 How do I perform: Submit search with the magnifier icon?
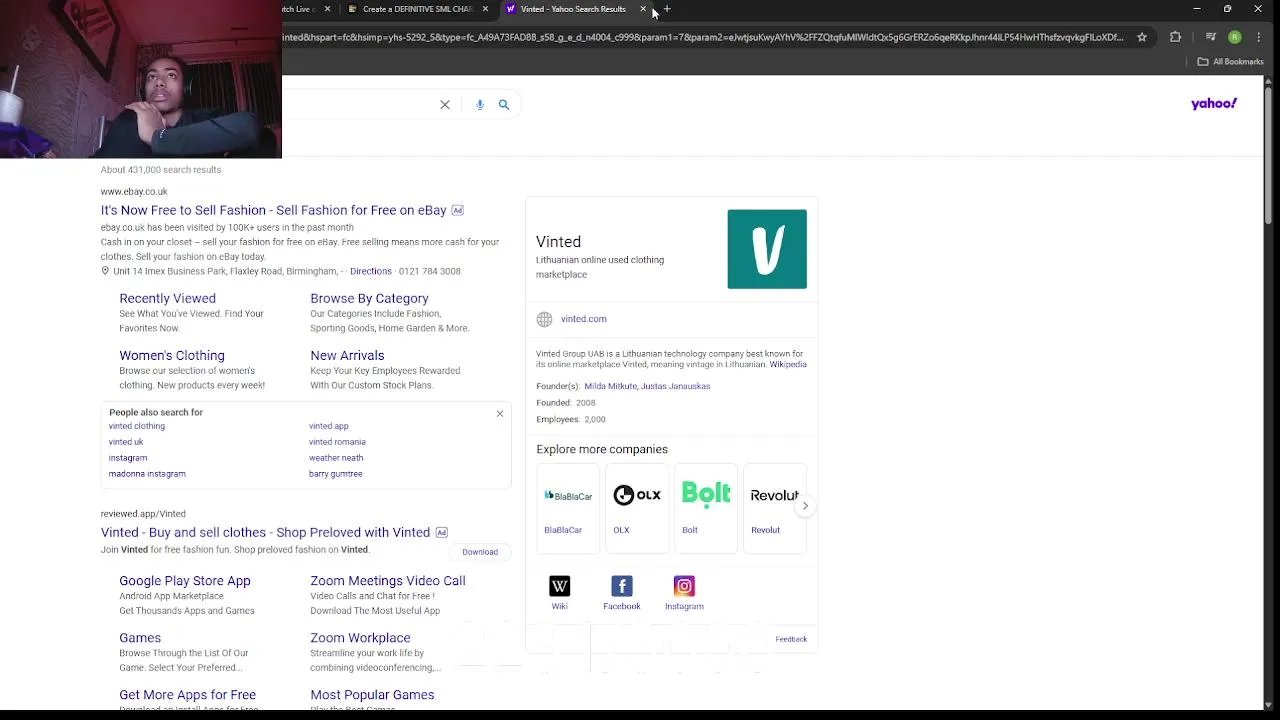(x=504, y=104)
